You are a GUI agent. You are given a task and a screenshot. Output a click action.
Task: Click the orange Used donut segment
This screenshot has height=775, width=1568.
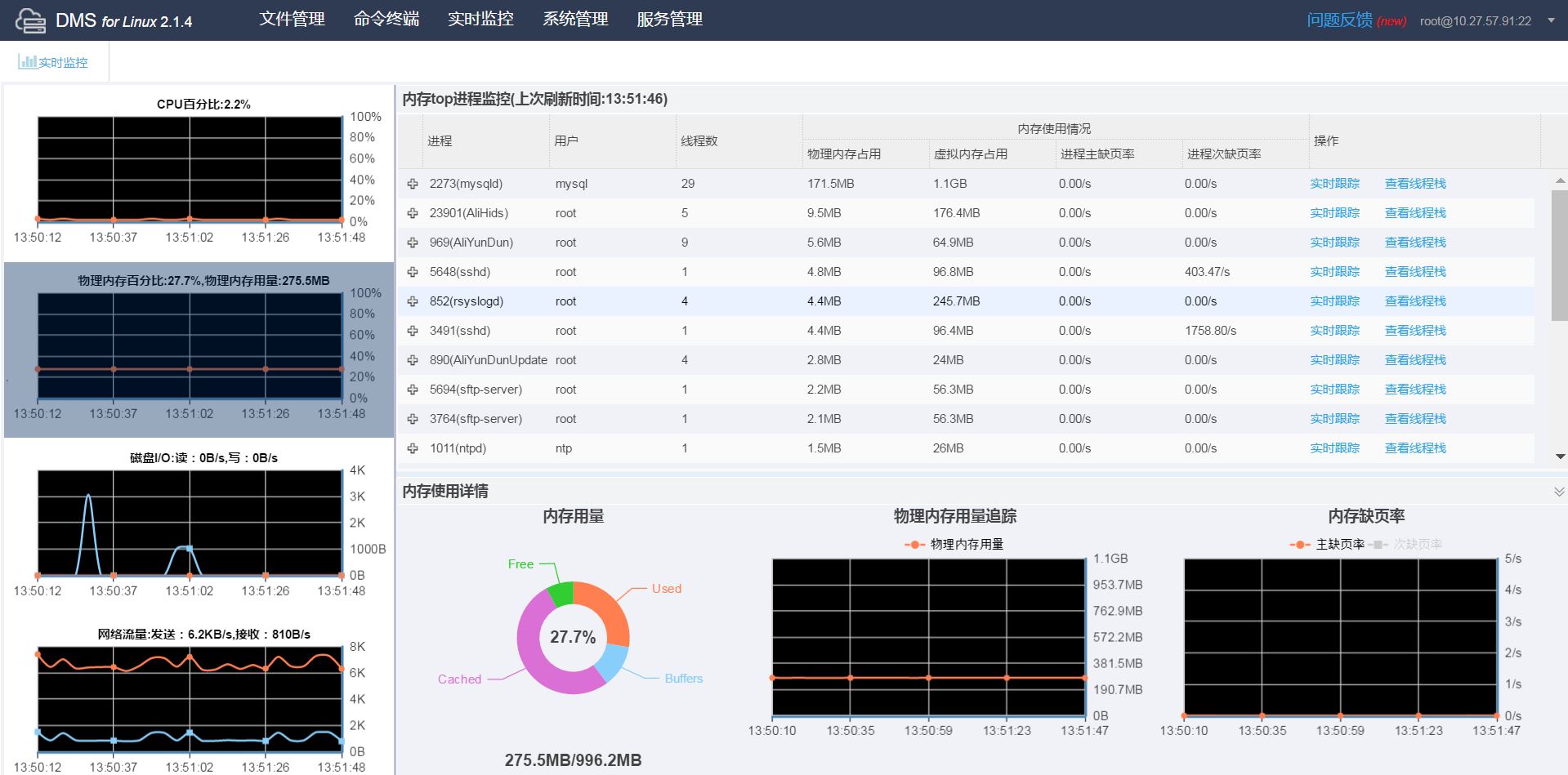click(x=609, y=611)
